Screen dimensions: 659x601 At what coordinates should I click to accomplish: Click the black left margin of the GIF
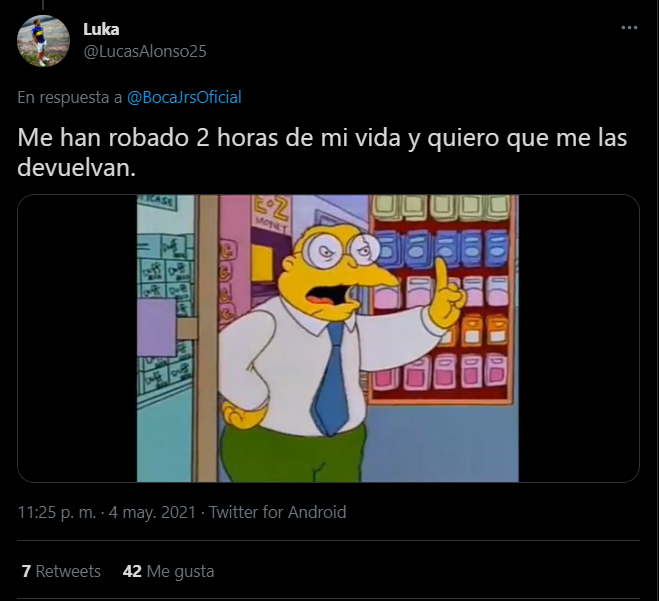77,338
